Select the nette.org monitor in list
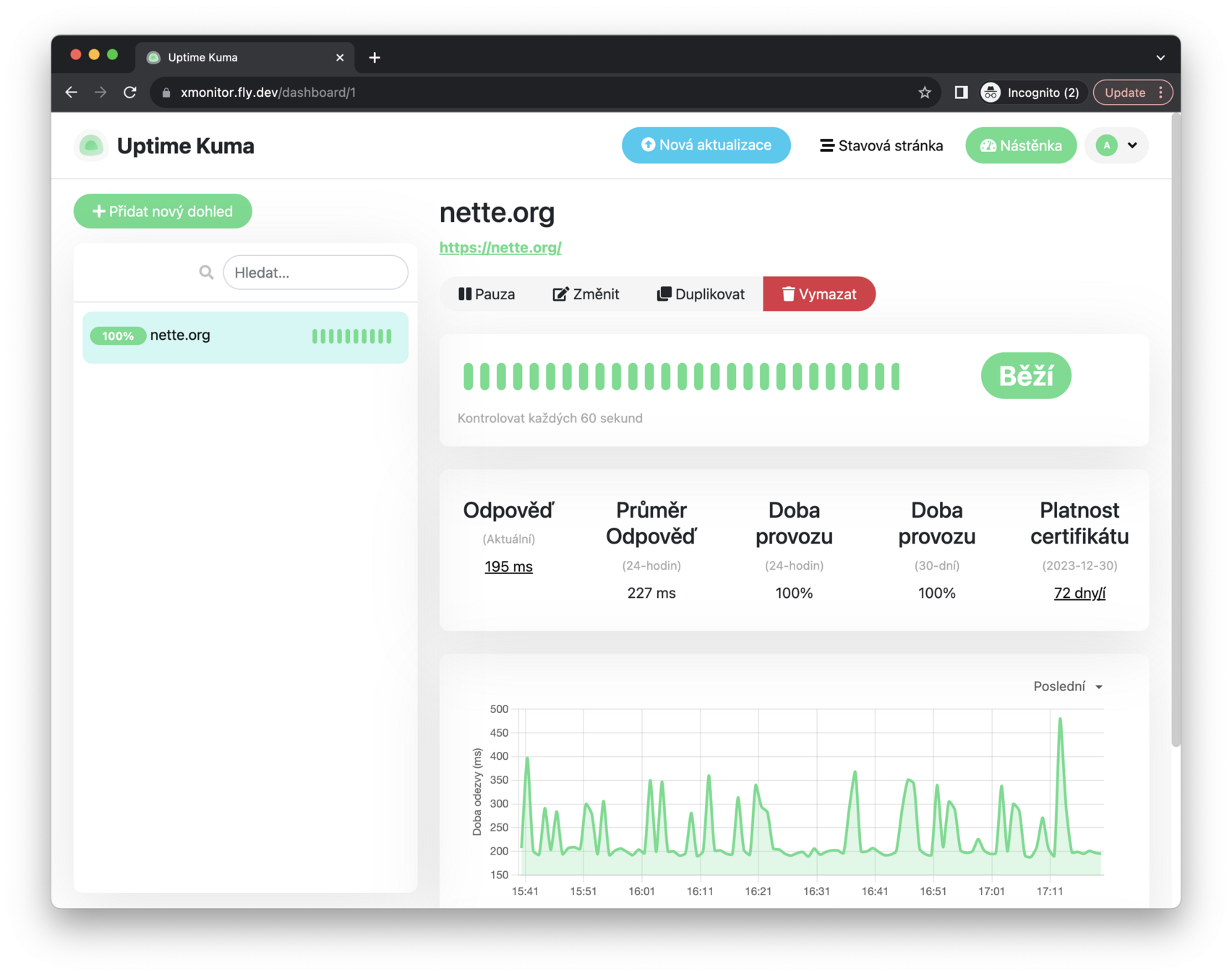 [245, 336]
